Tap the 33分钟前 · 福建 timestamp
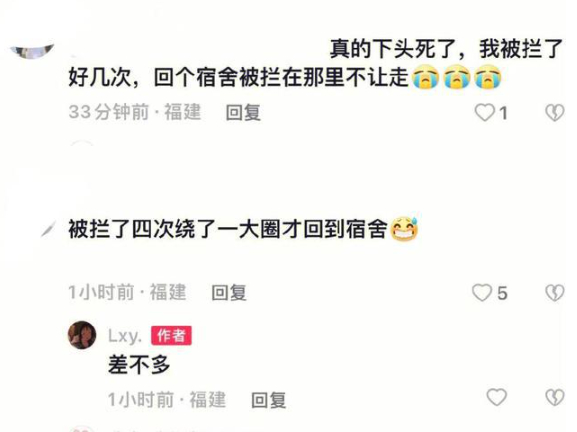 (x=135, y=112)
